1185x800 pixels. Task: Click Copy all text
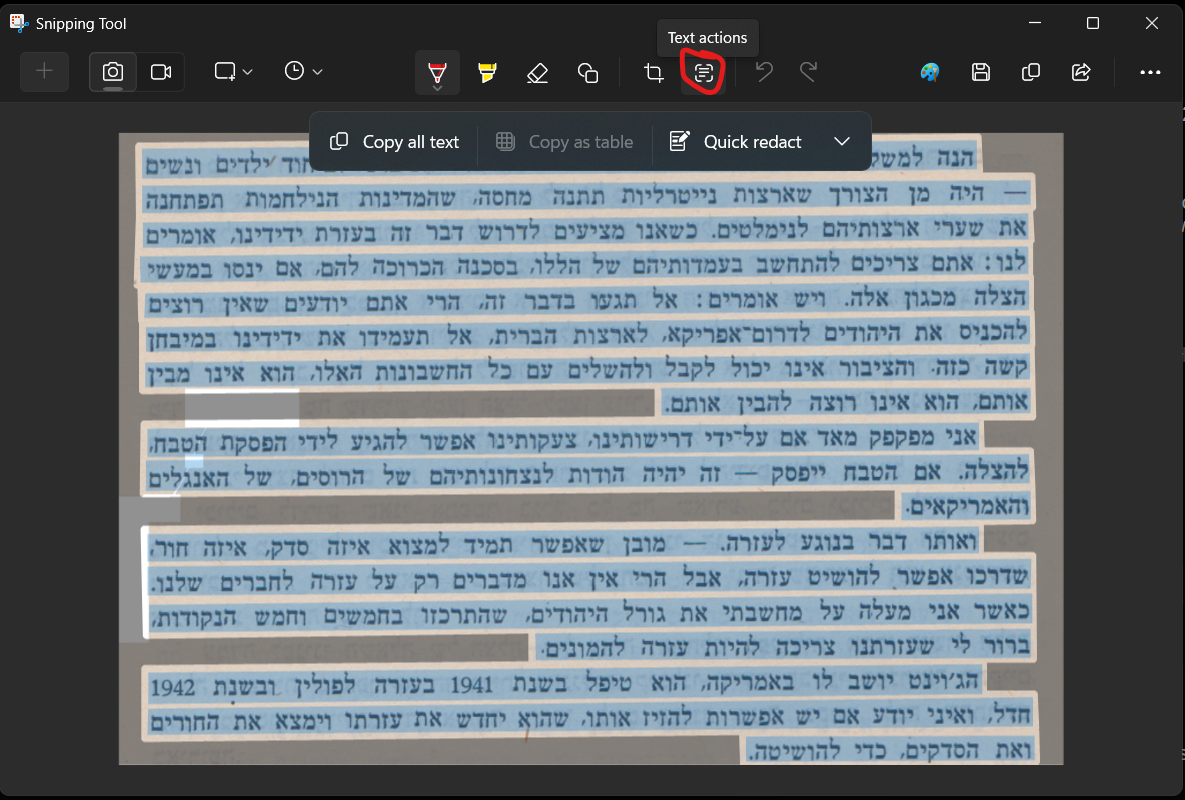pyautogui.click(x=394, y=142)
